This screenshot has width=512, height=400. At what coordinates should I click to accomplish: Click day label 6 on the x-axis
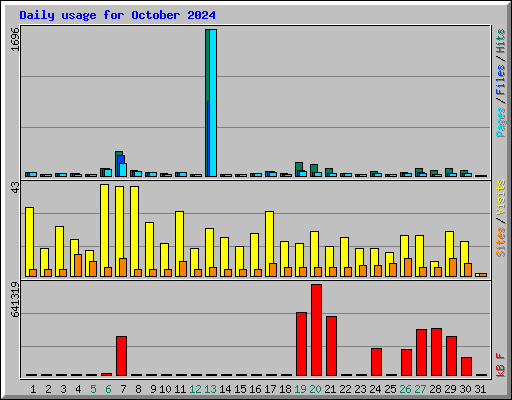pos(108,389)
